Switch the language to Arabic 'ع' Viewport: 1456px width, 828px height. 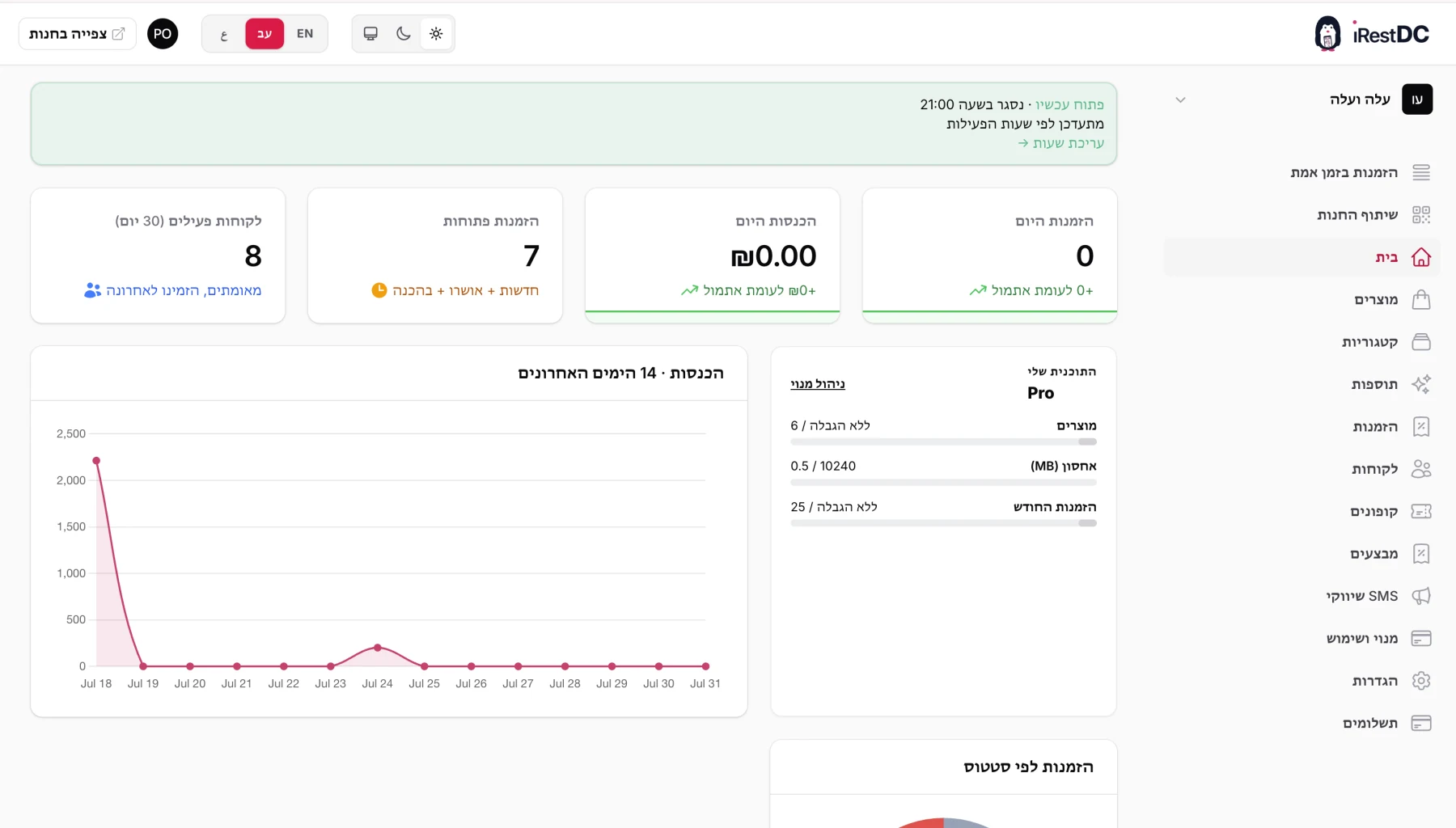coord(224,34)
